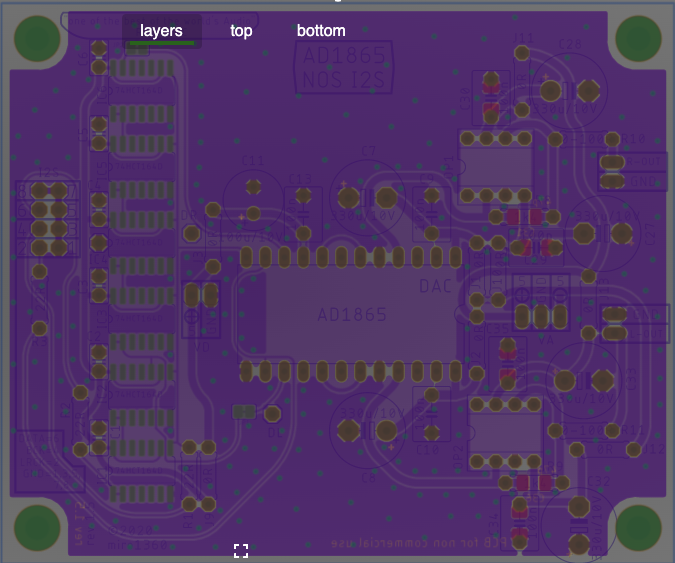Click the J12 jumper label

[x=654, y=449]
